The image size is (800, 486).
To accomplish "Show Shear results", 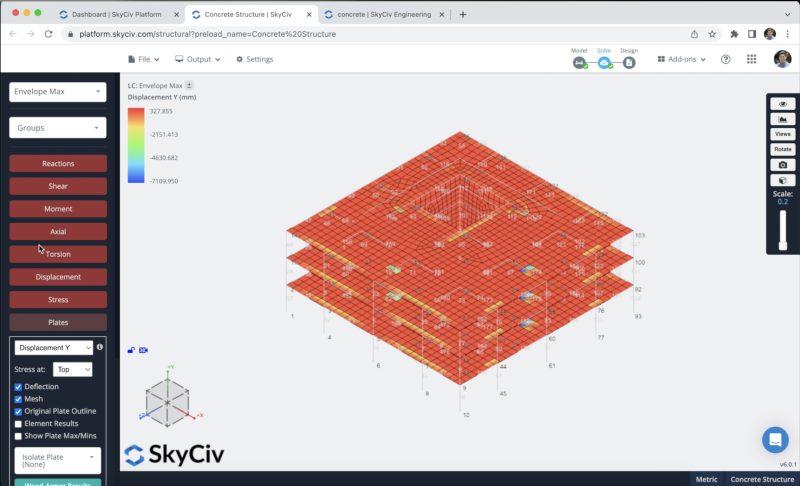I will [58, 186].
